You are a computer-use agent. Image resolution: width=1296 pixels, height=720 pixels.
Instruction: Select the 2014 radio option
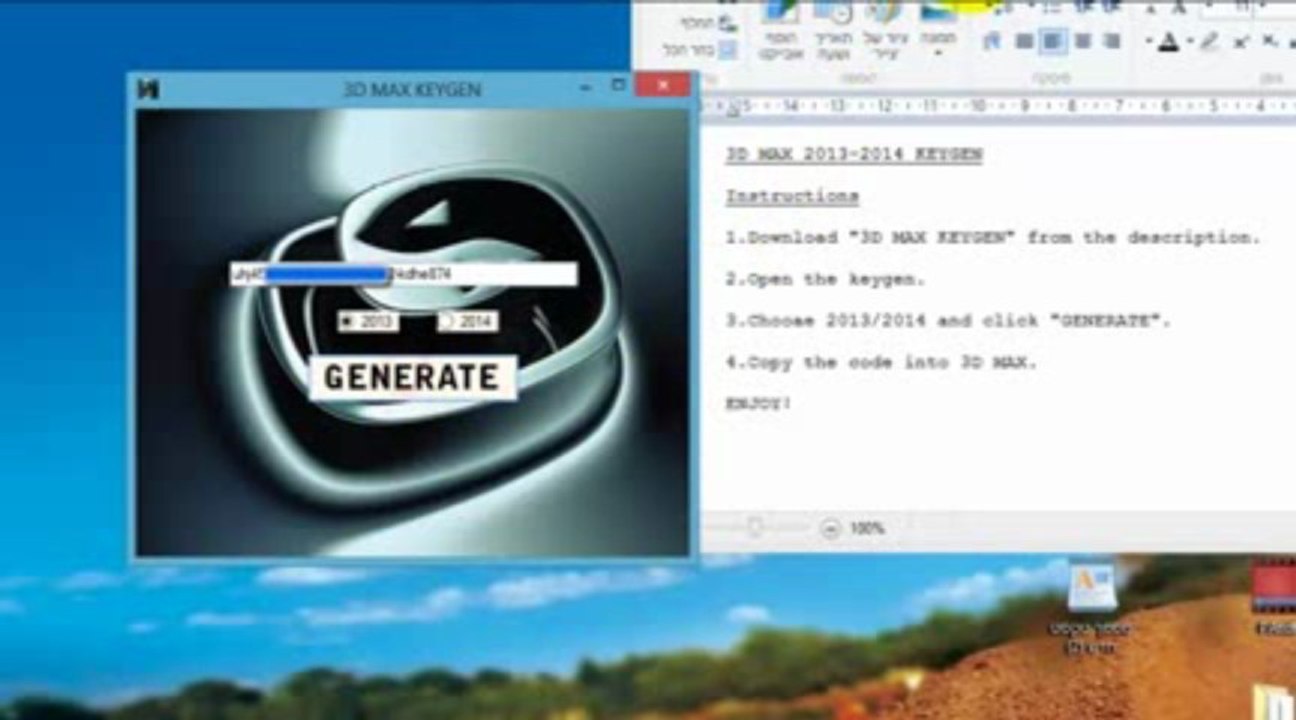(467, 321)
